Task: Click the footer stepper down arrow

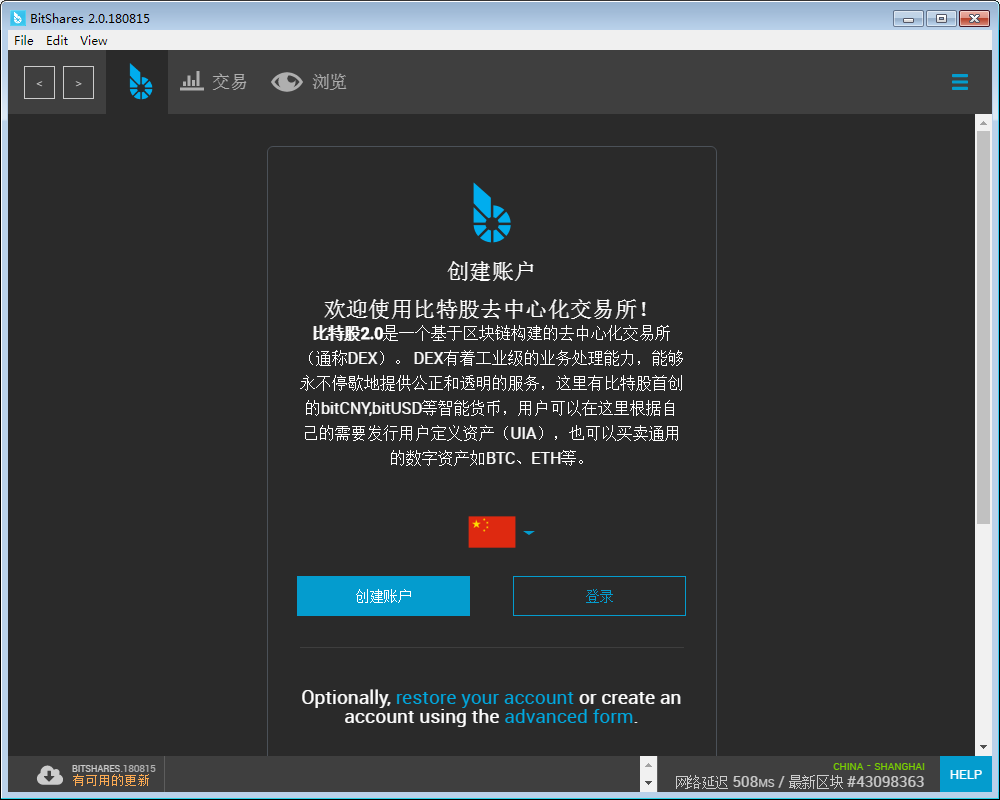Action: point(648,783)
